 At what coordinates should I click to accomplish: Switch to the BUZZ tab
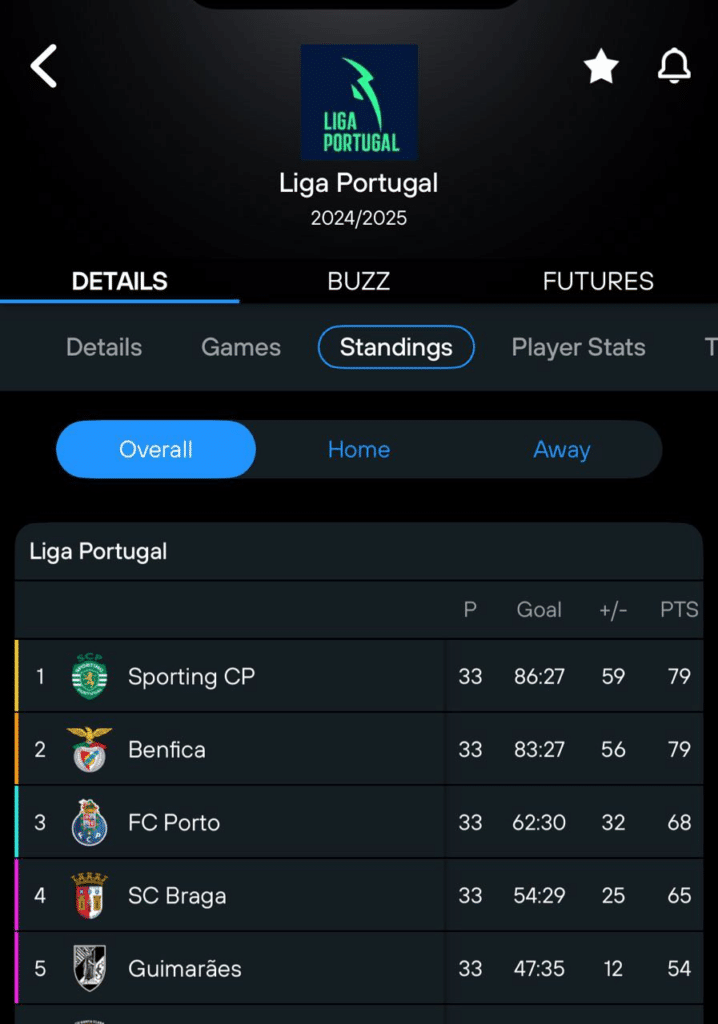pyautogui.click(x=359, y=281)
